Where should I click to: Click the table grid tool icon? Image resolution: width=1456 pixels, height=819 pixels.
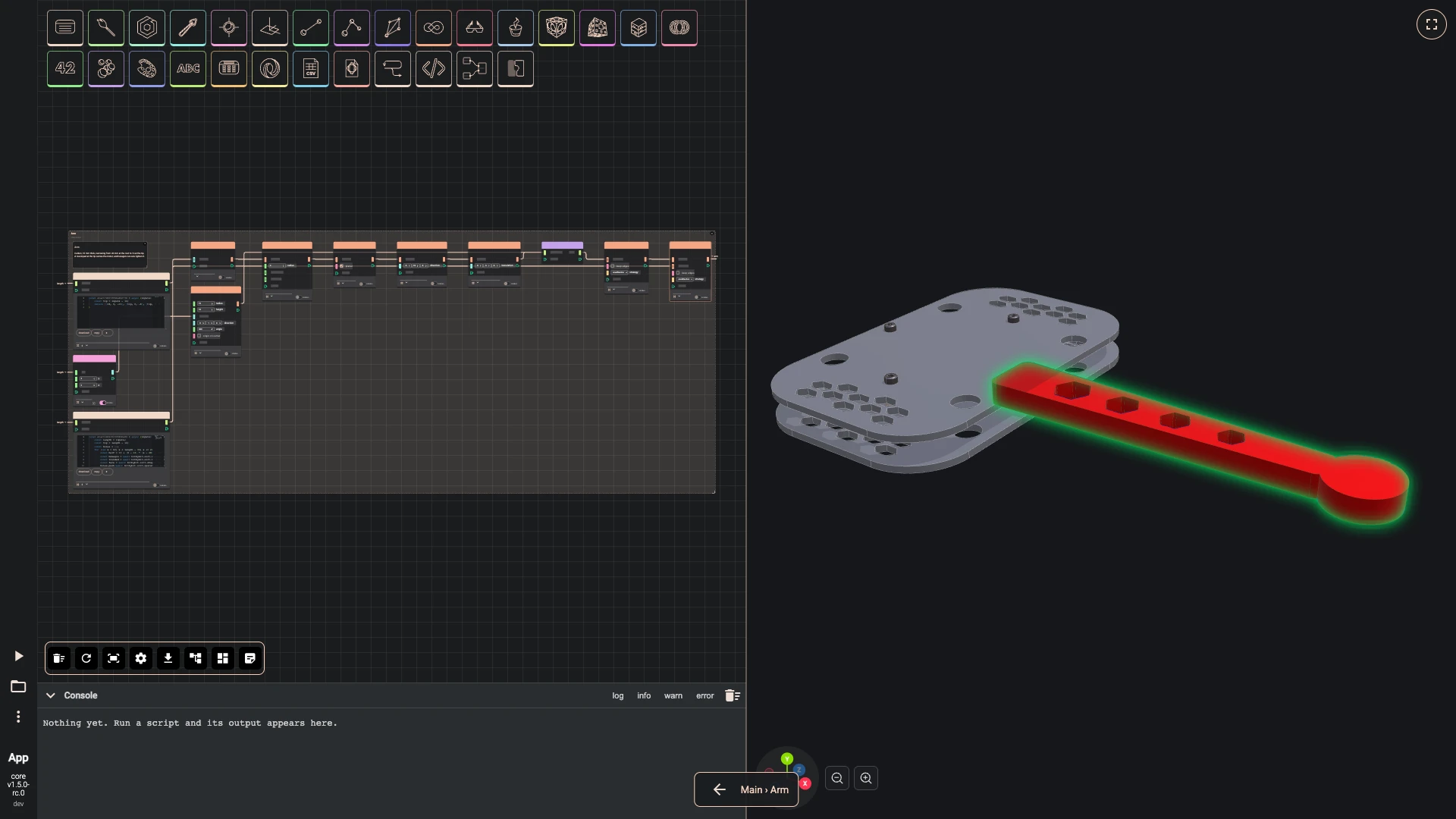tap(229, 69)
